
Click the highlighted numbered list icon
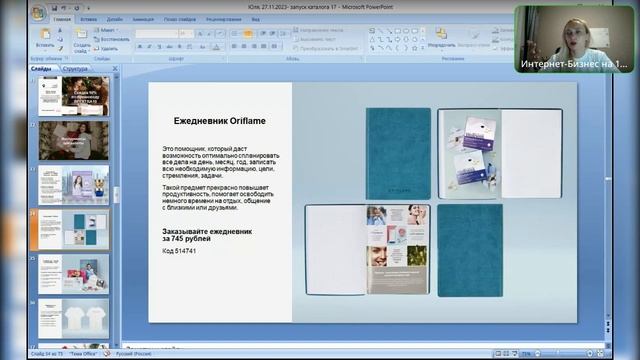pos(247,34)
